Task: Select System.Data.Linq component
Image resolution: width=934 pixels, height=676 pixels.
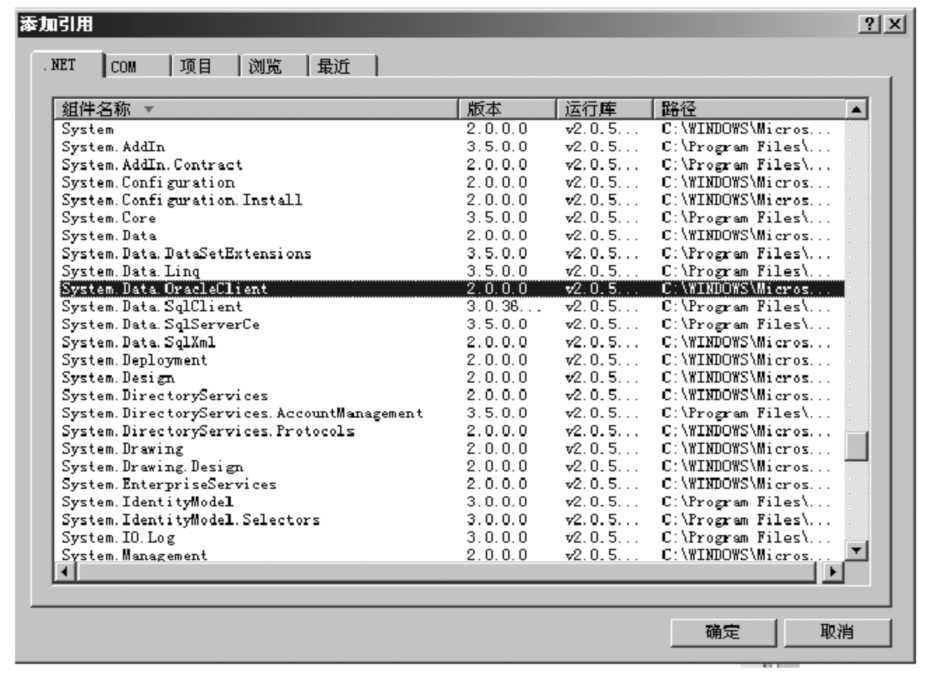Action: [x=452, y=272]
